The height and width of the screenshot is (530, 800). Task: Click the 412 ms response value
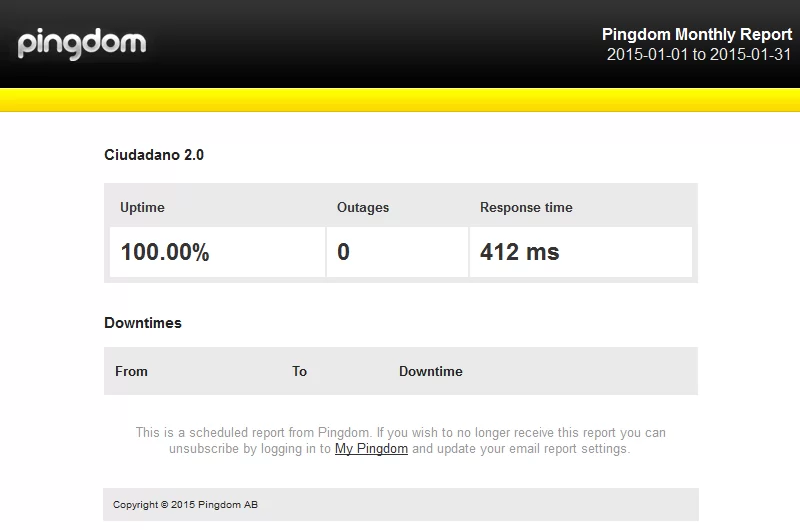point(519,252)
